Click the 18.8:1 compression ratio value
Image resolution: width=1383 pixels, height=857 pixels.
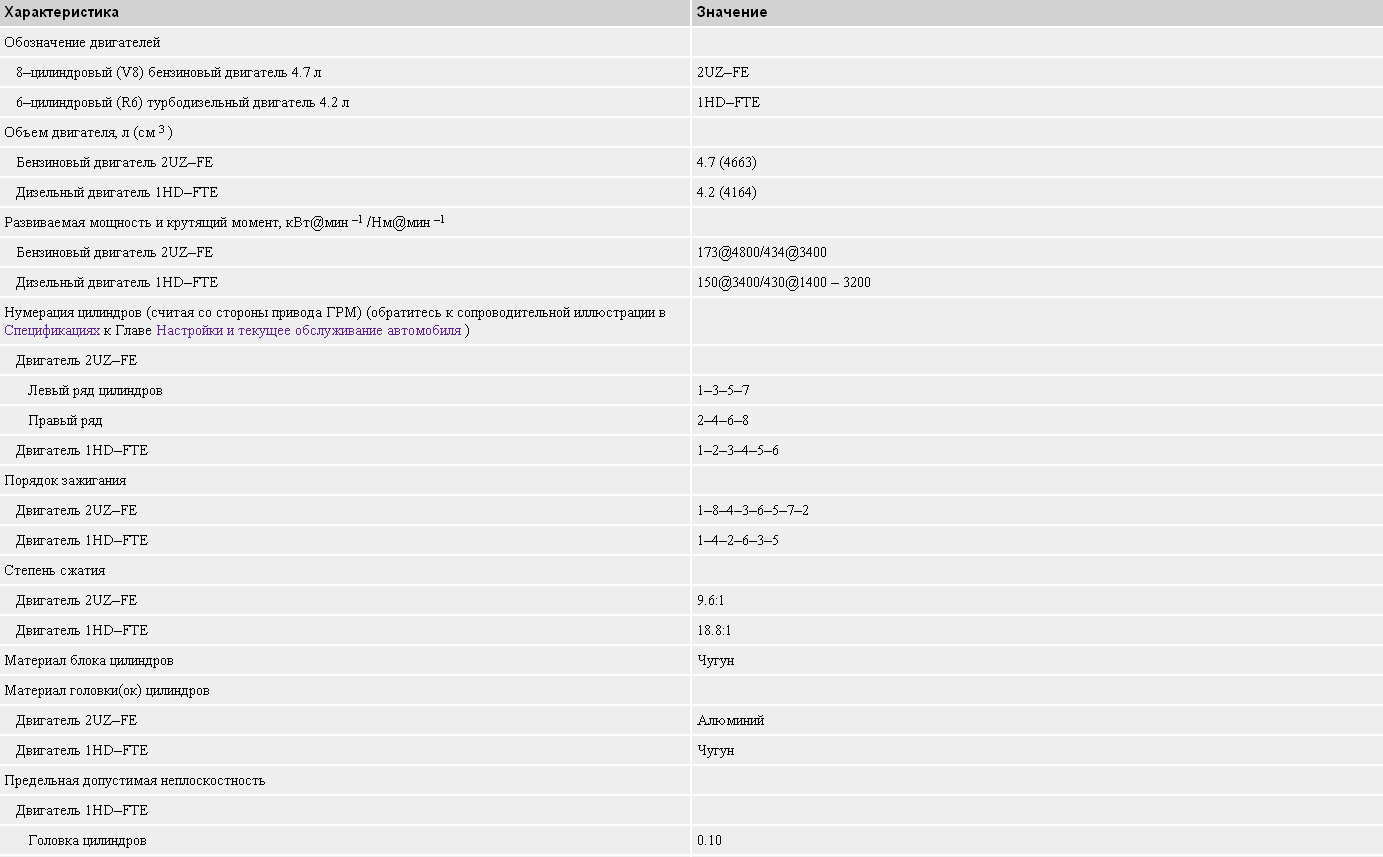point(713,630)
